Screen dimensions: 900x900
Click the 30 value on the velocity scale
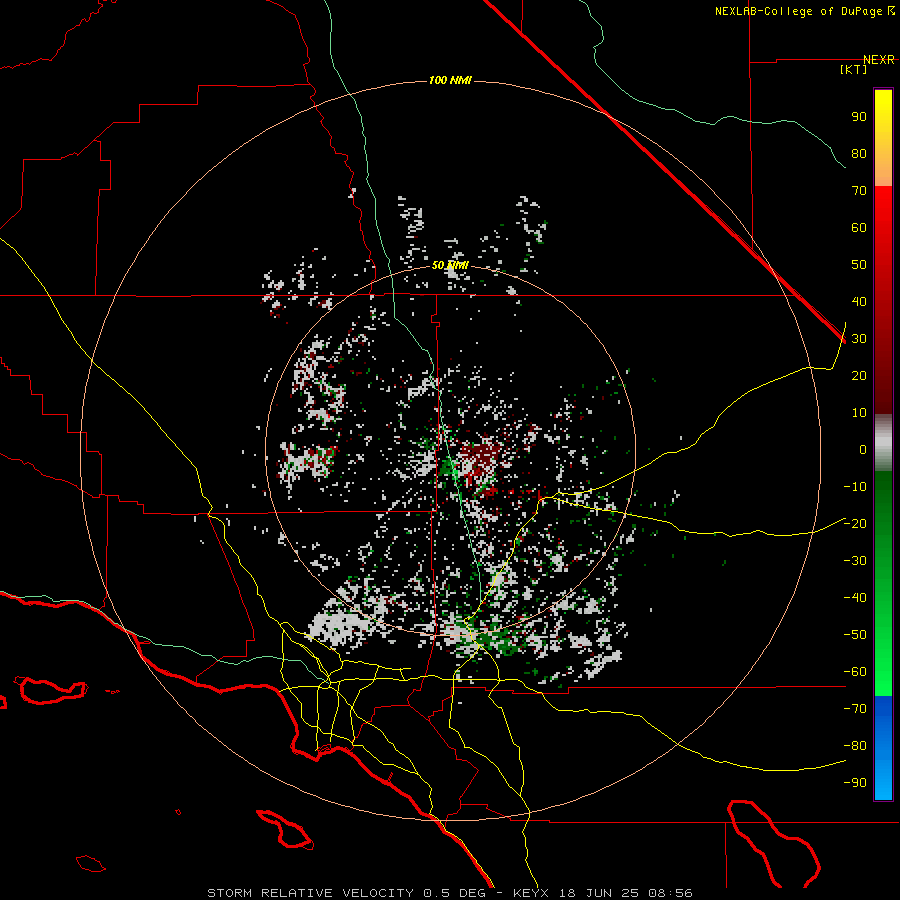pos(859,339)
